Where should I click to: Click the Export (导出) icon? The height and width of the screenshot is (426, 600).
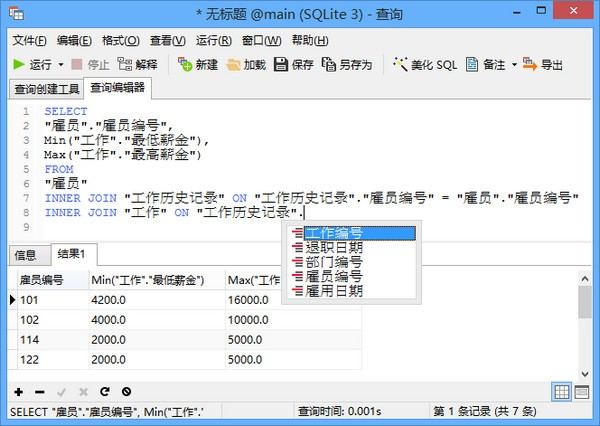point(544,64)
